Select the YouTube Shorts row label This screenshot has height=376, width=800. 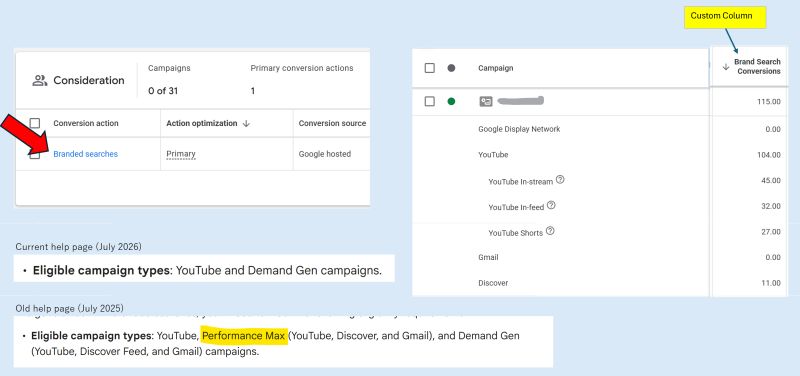coord(515,233)
